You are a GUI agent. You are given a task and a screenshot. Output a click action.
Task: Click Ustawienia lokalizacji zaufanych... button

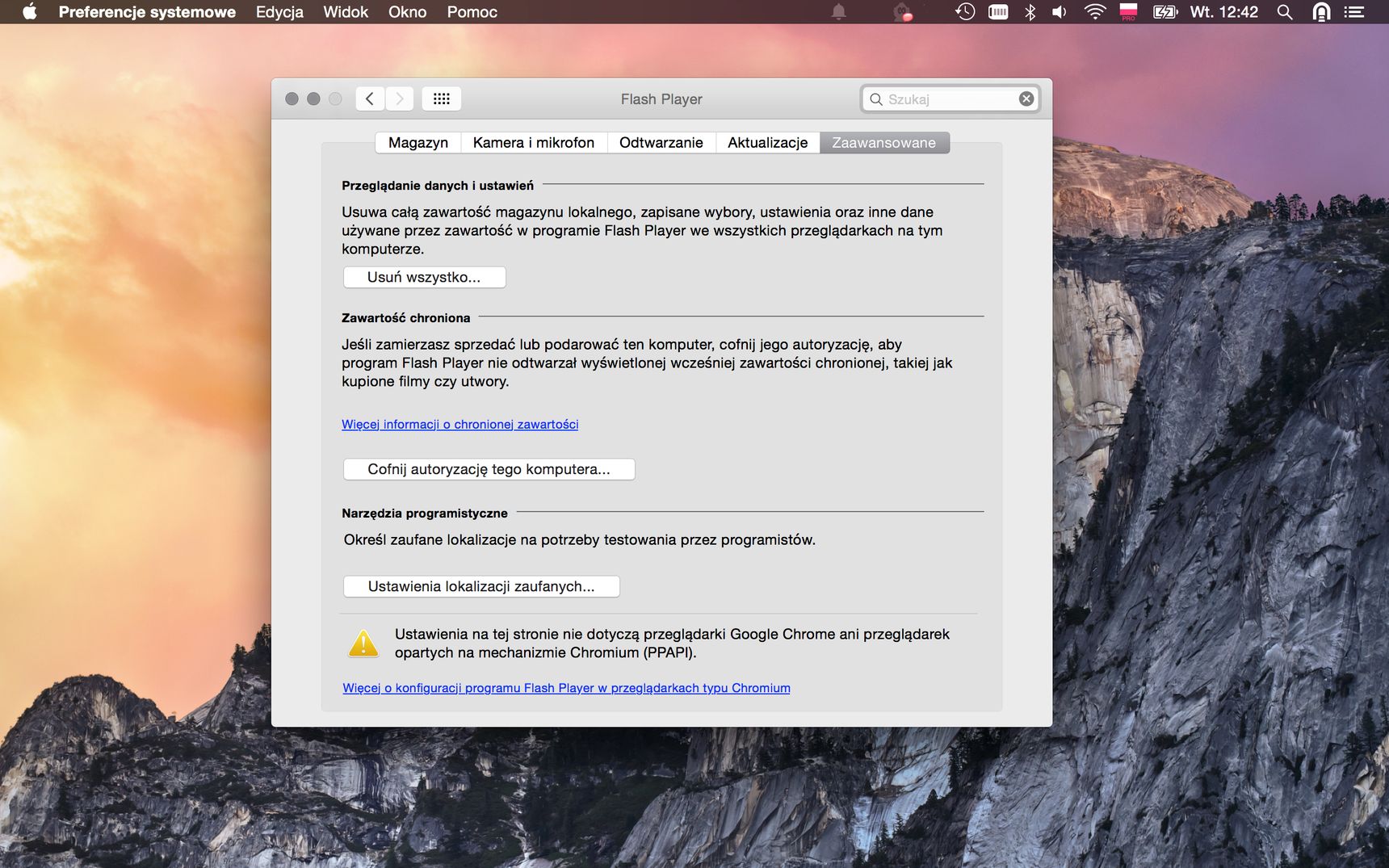(x=481, y=586)
